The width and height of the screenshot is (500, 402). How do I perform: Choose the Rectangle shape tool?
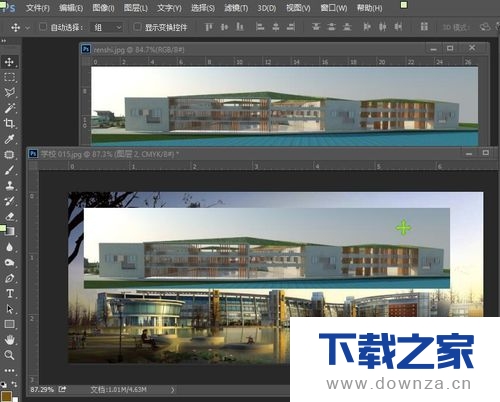point(9,324)
